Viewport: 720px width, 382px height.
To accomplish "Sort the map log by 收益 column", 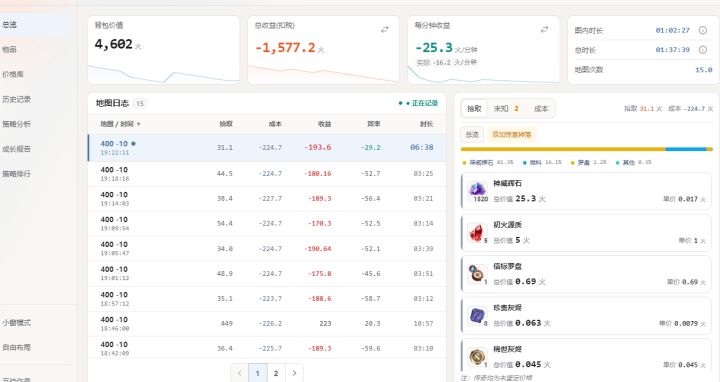I will coord(325,124).
